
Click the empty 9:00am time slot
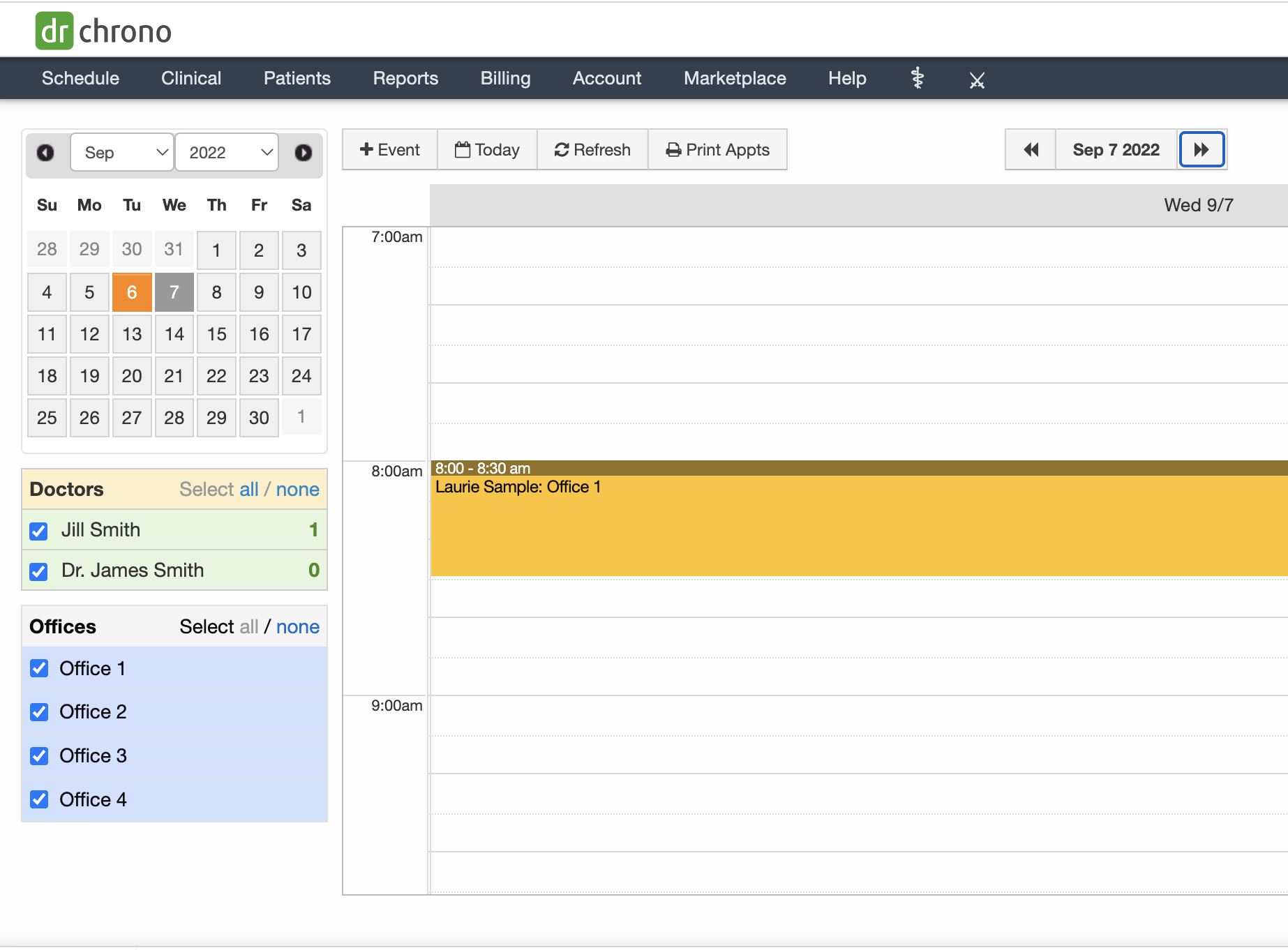pos(859,716)
